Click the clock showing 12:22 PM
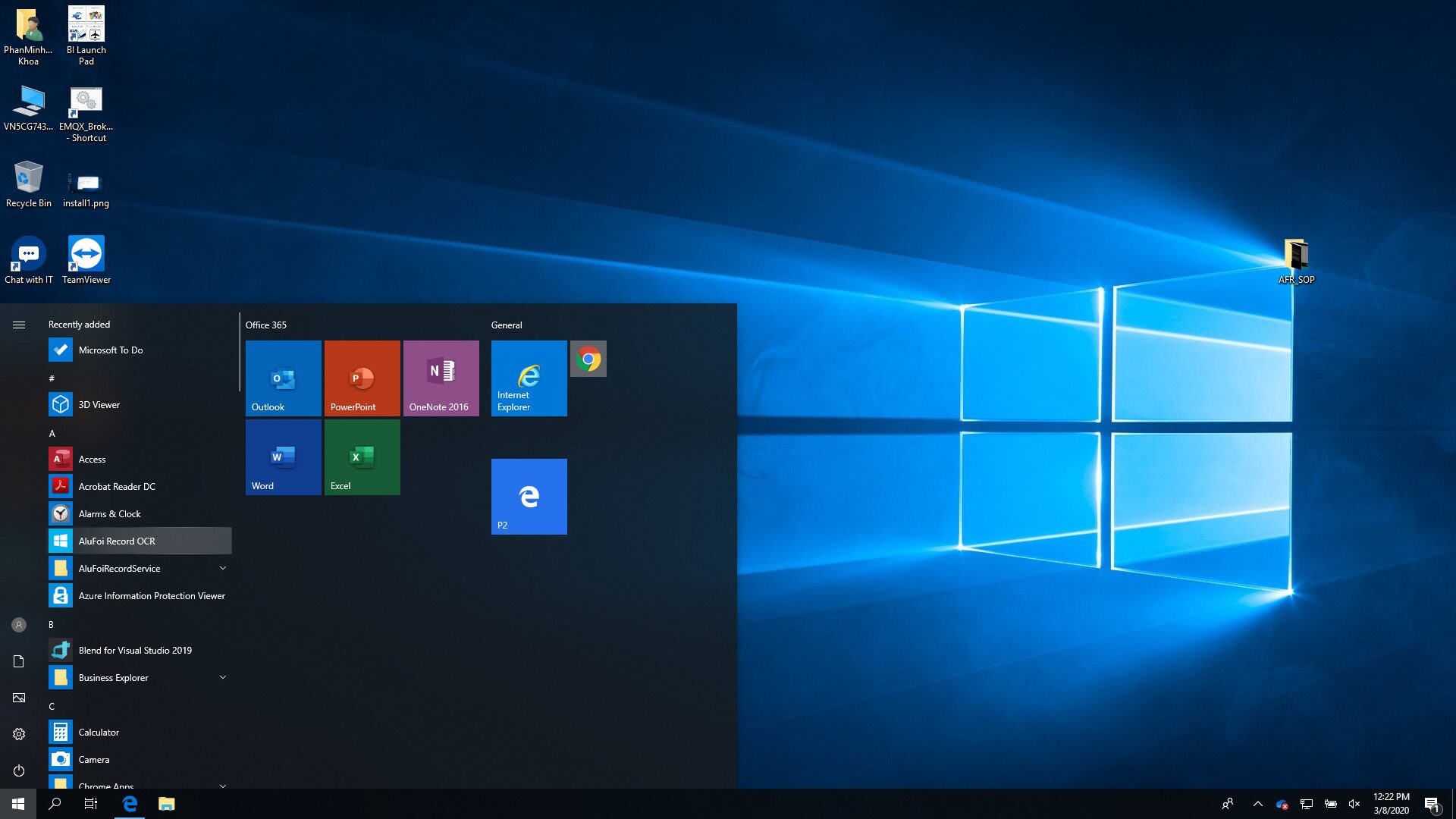Screen dimensions: 1456x819 pyautogui.click(x=1391, y=804)
